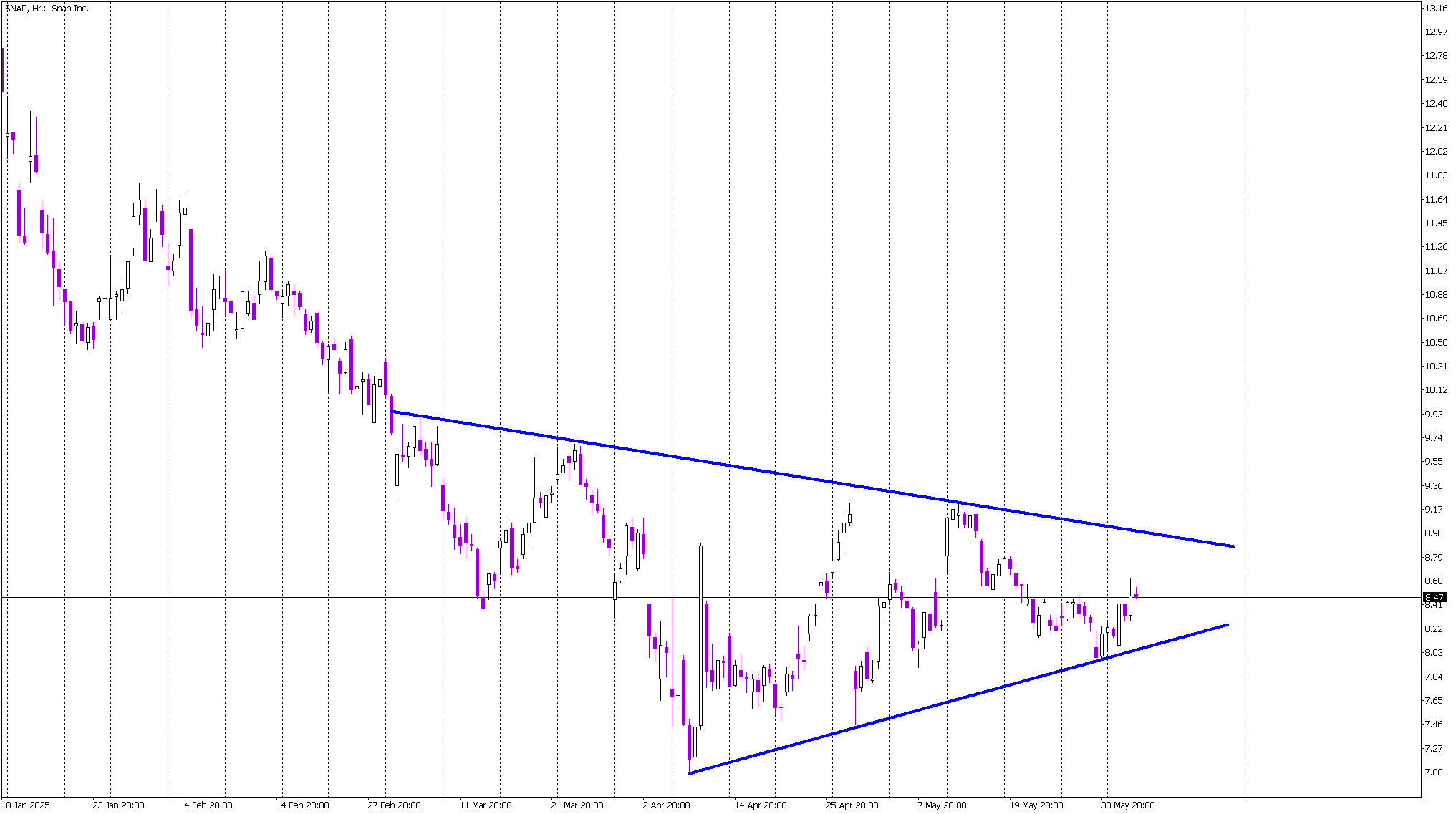Click the first purple candle at chart left
The image size is (1456, 814).
3,69
